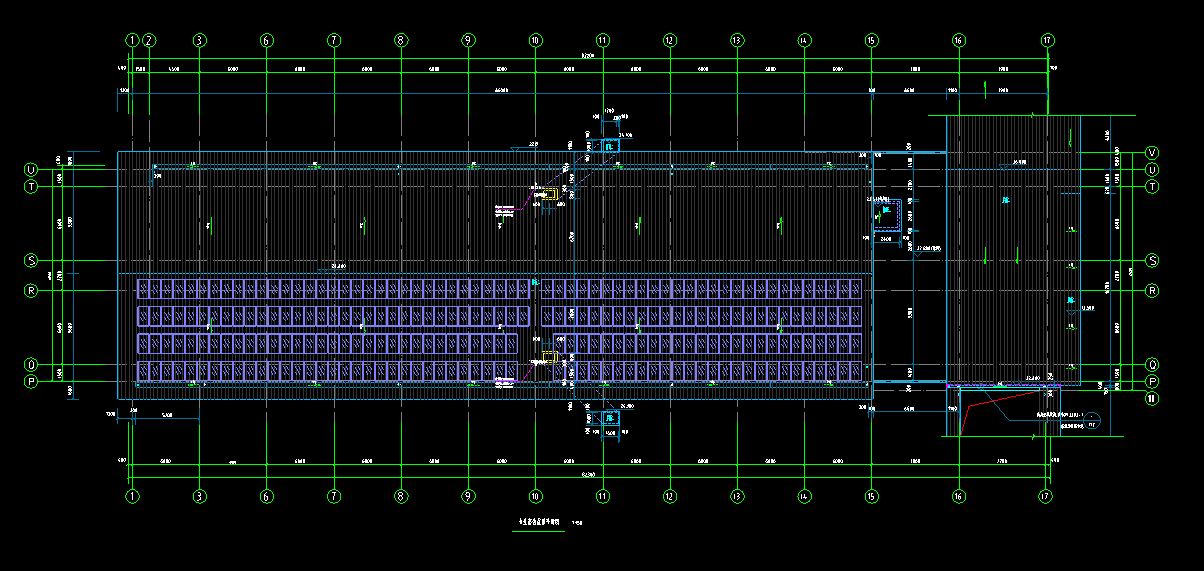Select the Q axis bubble on left side

pyautogui.click(x=31, y=365)
